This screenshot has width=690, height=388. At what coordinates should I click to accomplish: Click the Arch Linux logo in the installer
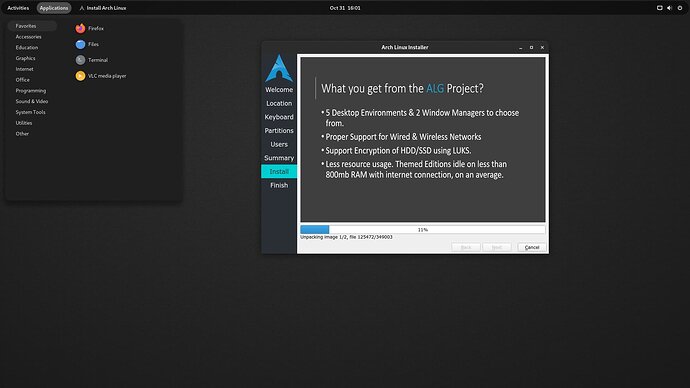tap(279, 68)
